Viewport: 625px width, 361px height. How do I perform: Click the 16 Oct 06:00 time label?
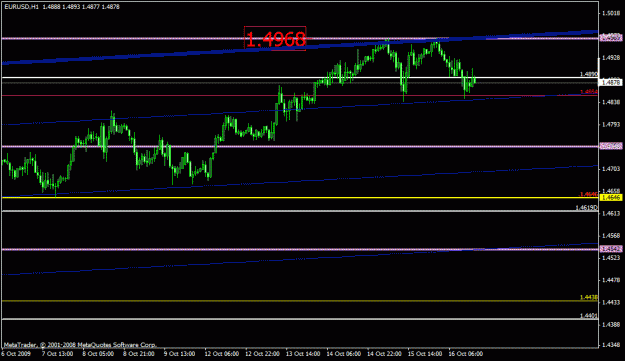[x=466, y=354]
